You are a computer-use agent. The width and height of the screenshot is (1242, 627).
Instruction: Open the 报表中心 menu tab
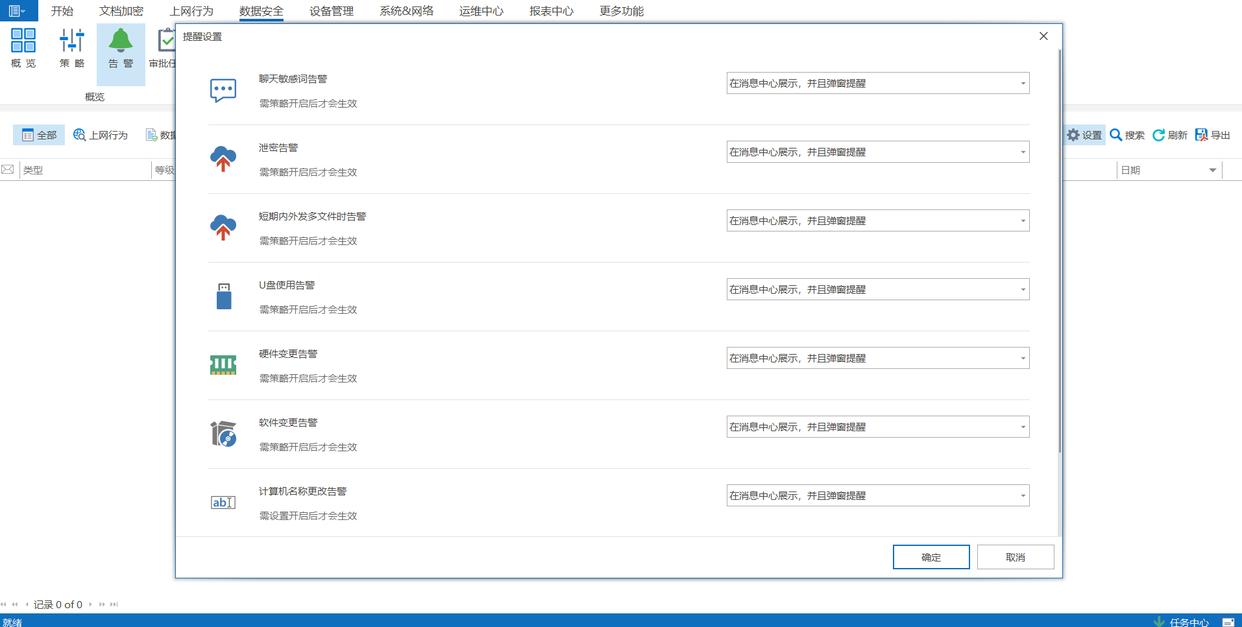coord(551,11)
